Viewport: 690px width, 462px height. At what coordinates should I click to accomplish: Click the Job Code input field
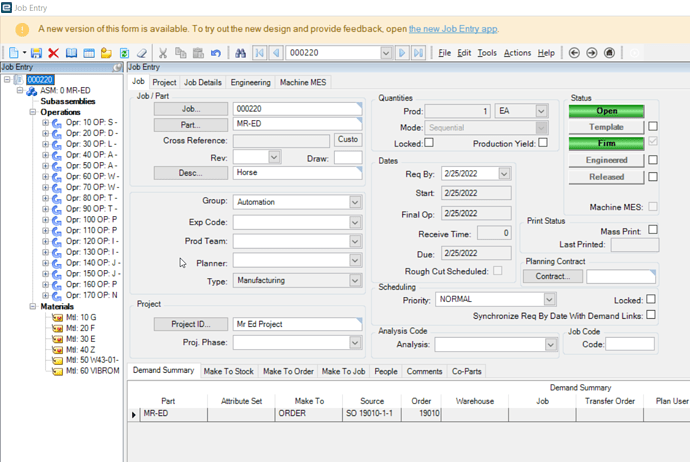click(630, 345)
